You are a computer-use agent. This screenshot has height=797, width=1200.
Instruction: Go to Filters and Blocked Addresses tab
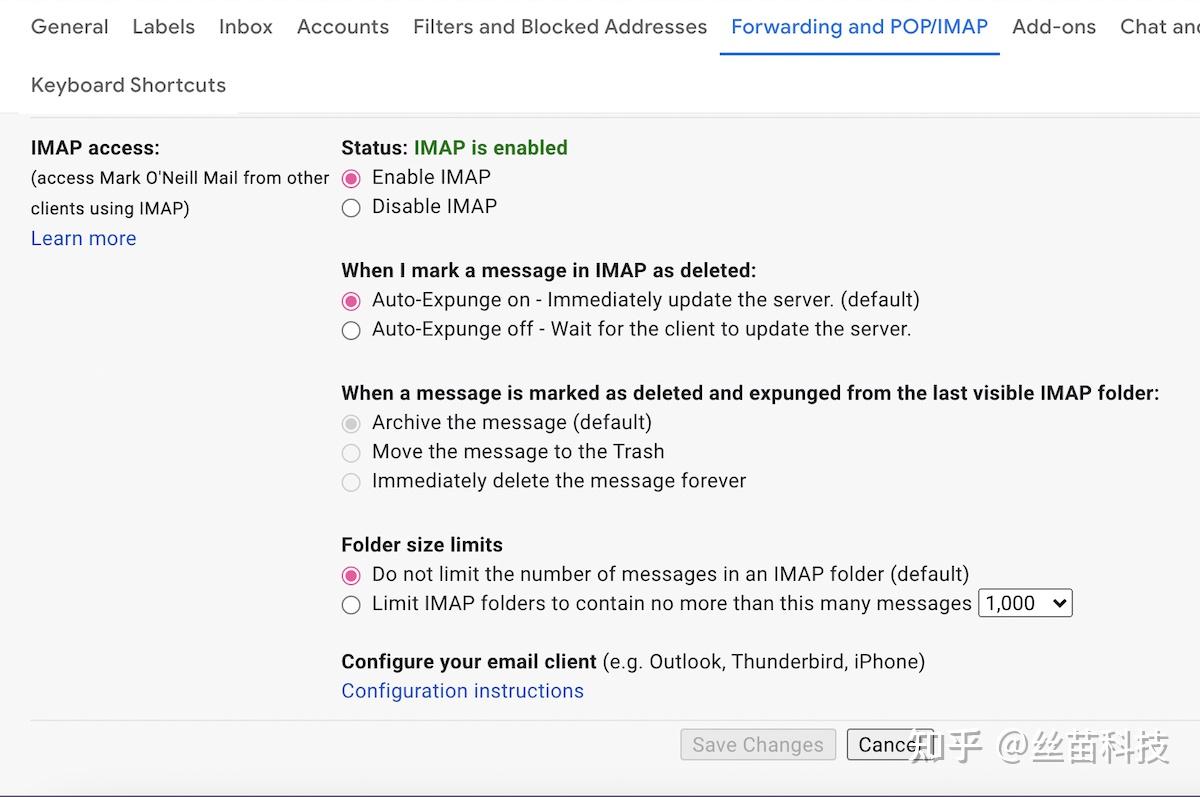[x=559, y=27]
